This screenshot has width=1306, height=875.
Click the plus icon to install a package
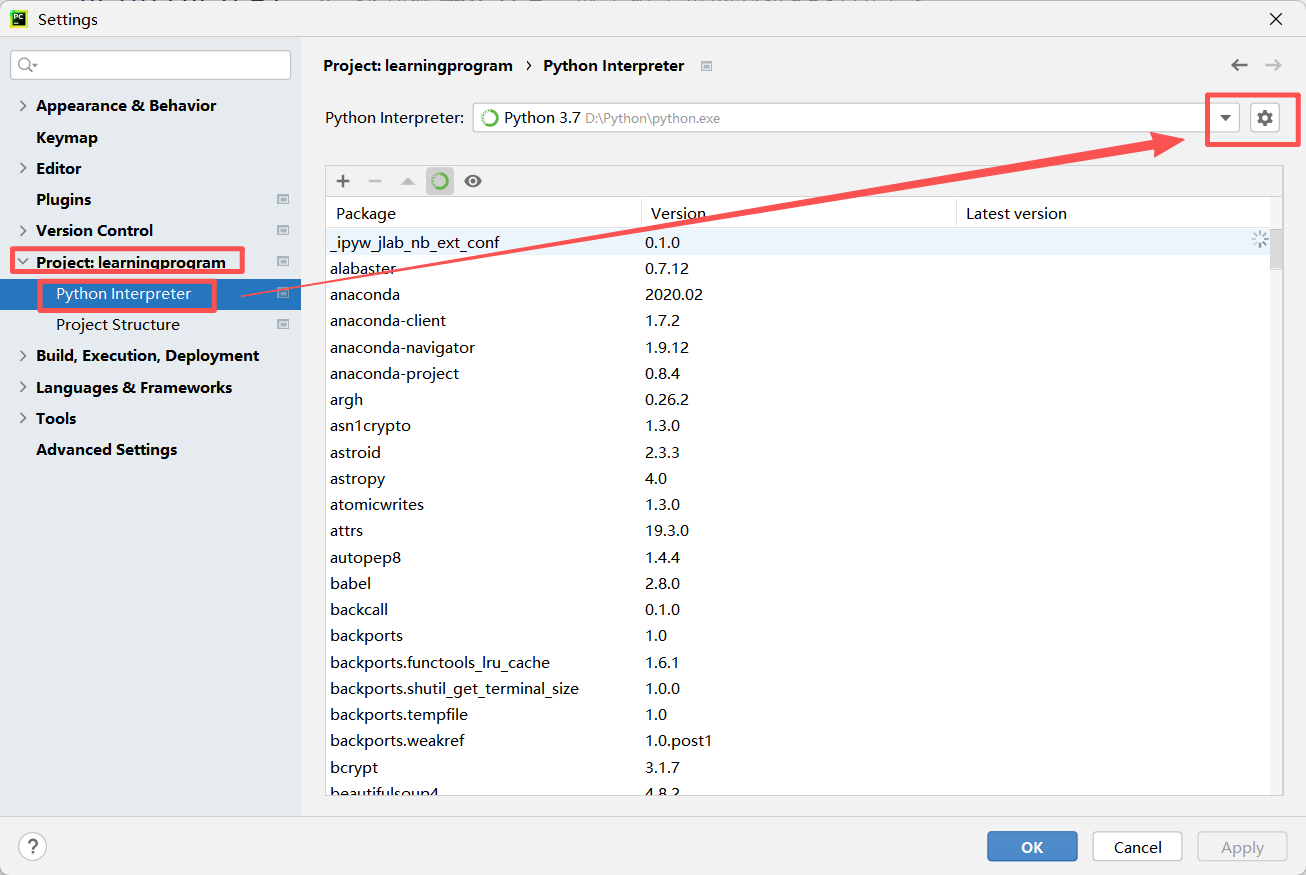point(343,181)
